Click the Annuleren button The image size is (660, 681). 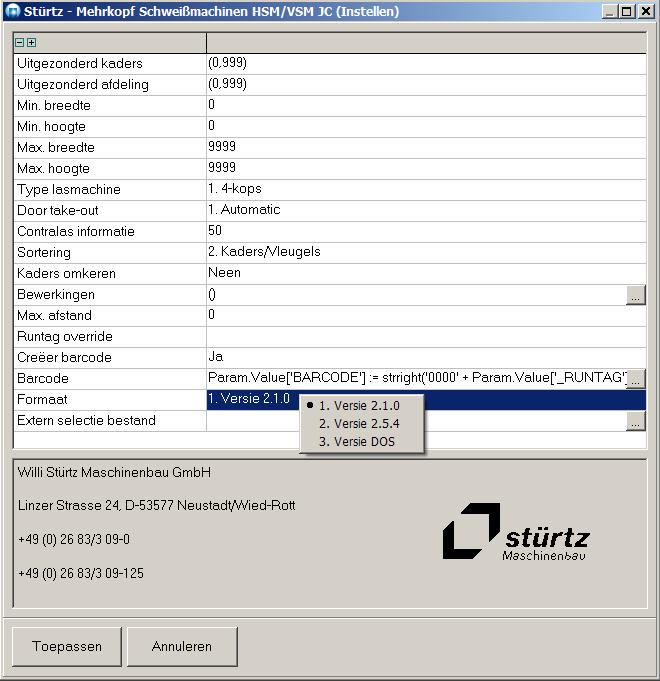coord(182,646)
